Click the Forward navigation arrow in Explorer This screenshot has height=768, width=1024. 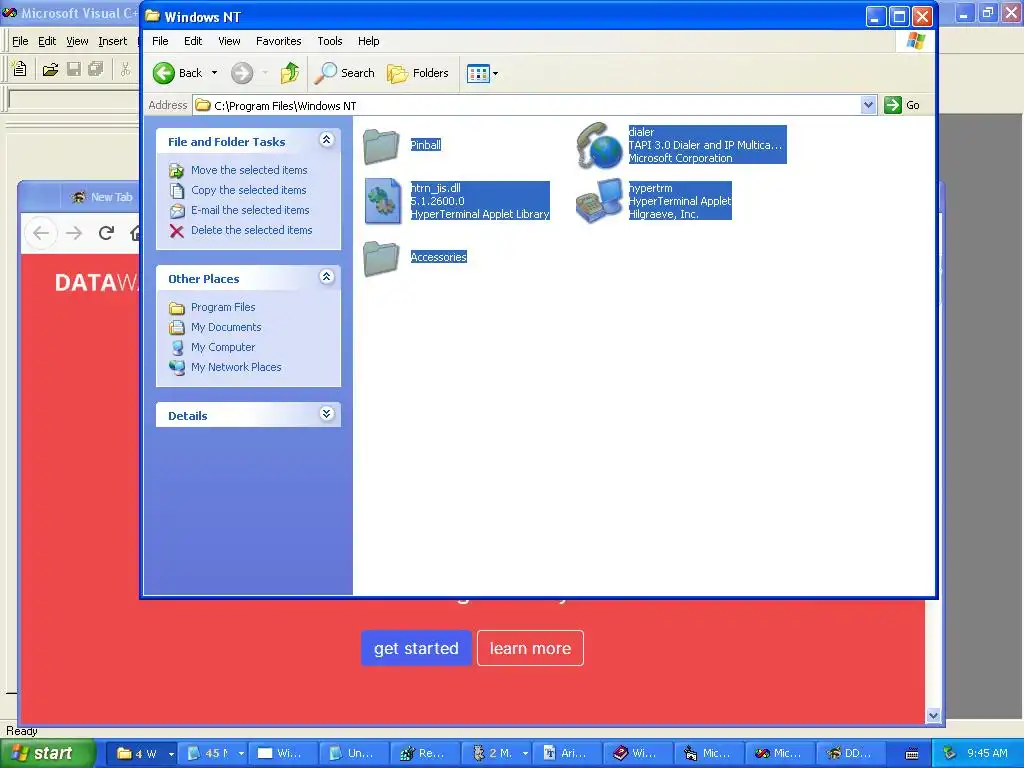tap(242, 73)
